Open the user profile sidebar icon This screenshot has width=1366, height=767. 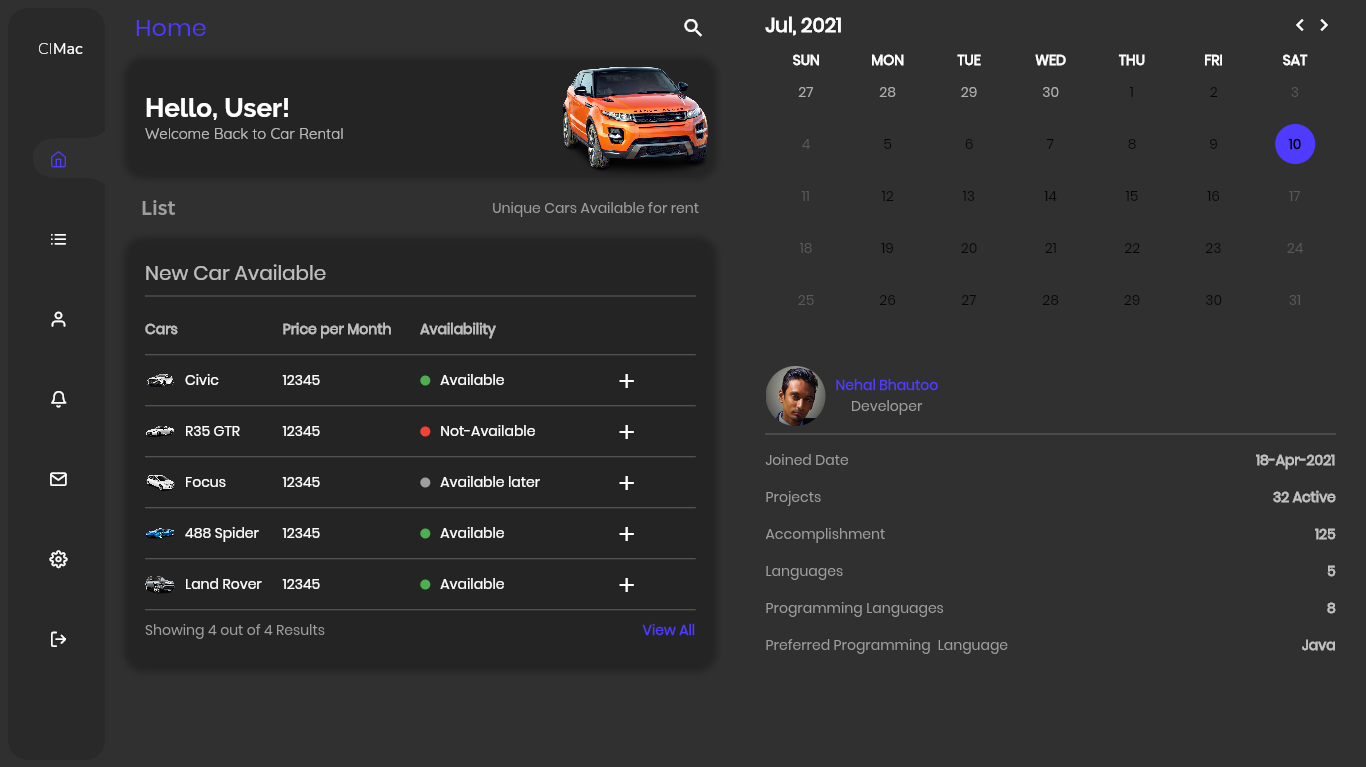(x=58, y=319)
